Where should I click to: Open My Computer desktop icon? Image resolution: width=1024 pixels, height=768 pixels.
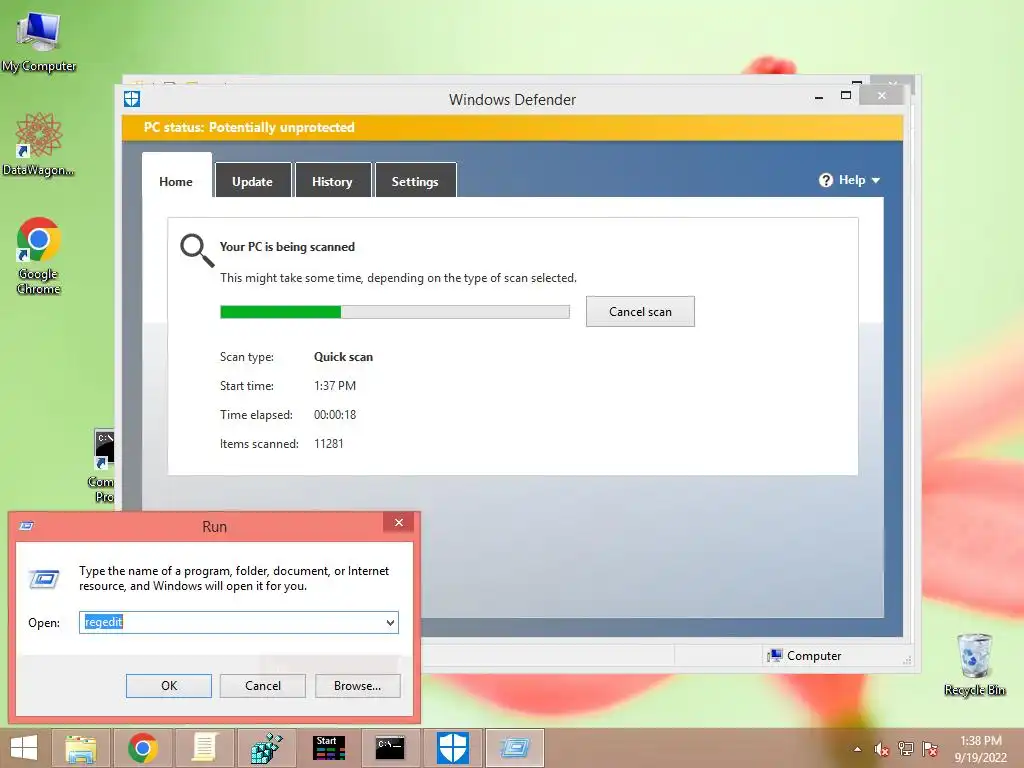(x=39, y=40)
